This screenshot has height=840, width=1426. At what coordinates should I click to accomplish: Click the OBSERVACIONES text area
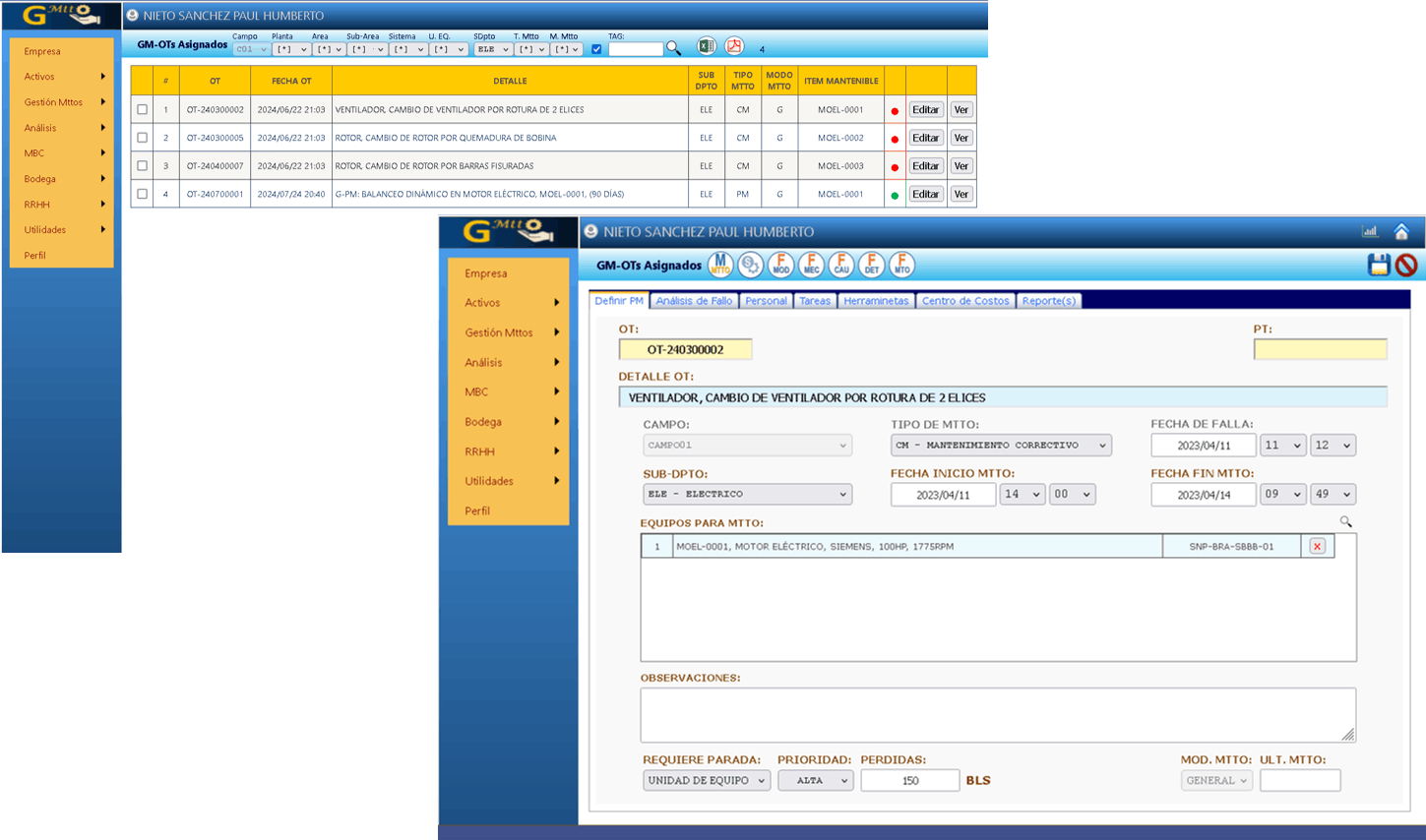(997, 714)
